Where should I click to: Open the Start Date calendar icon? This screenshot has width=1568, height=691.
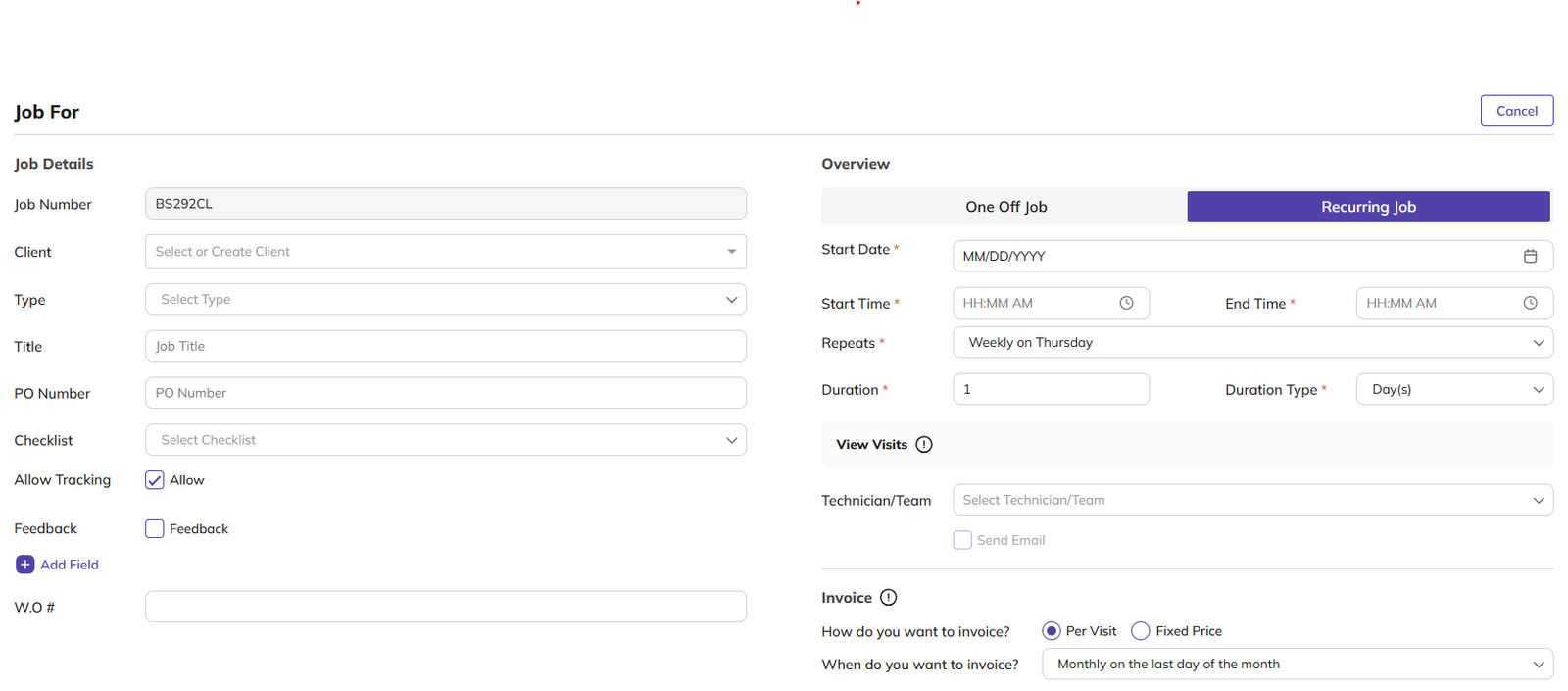pos(1530,256)
